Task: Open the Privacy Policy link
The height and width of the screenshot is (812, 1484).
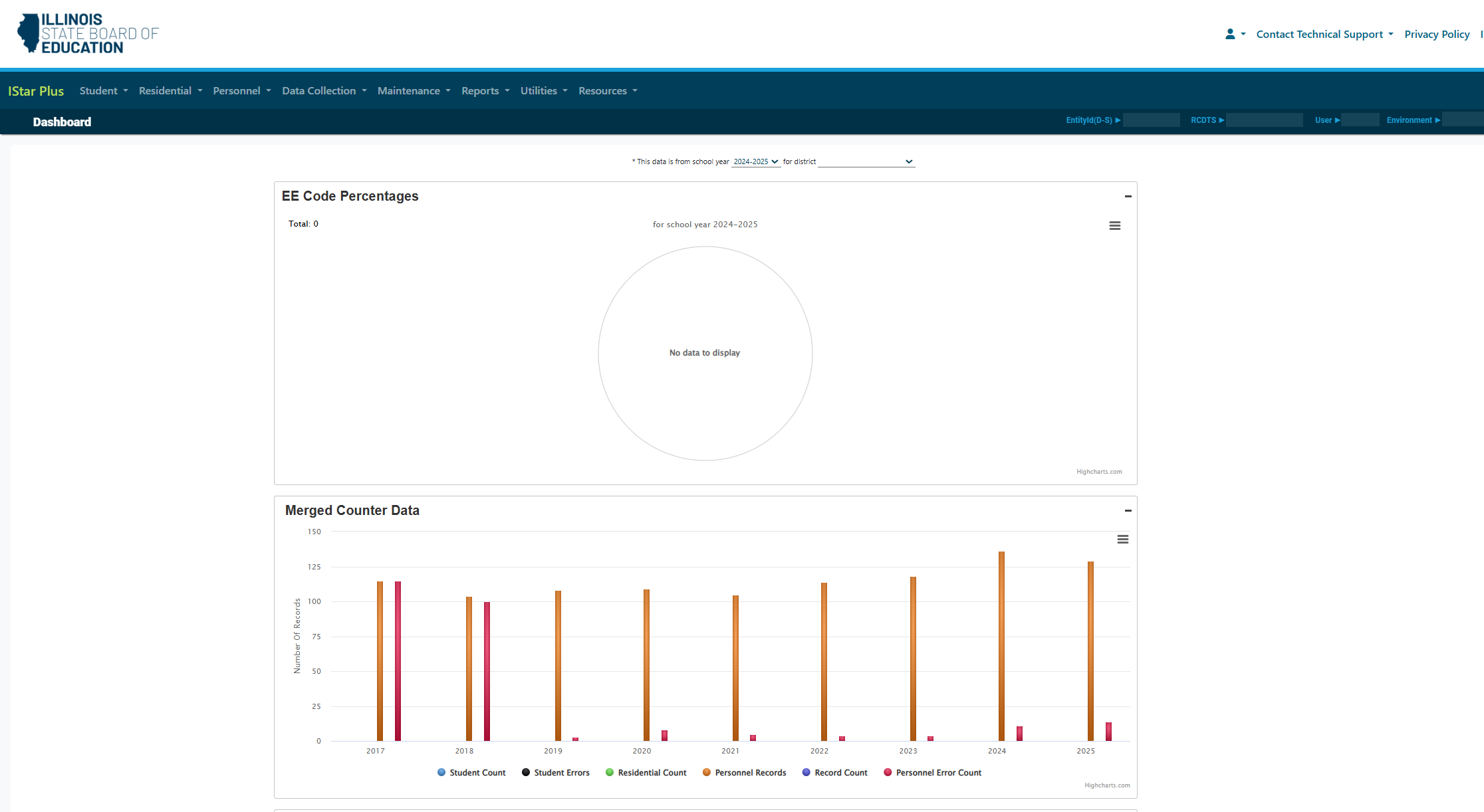Action: coord(1437,34)
